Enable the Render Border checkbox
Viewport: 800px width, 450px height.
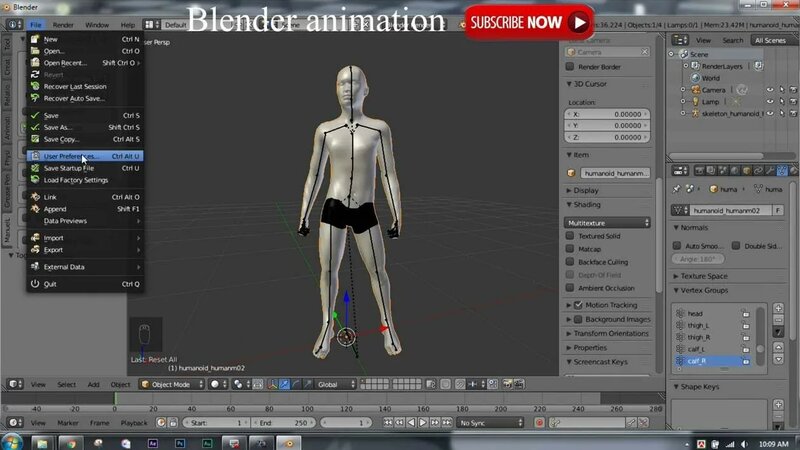click(x=570, y=66)
